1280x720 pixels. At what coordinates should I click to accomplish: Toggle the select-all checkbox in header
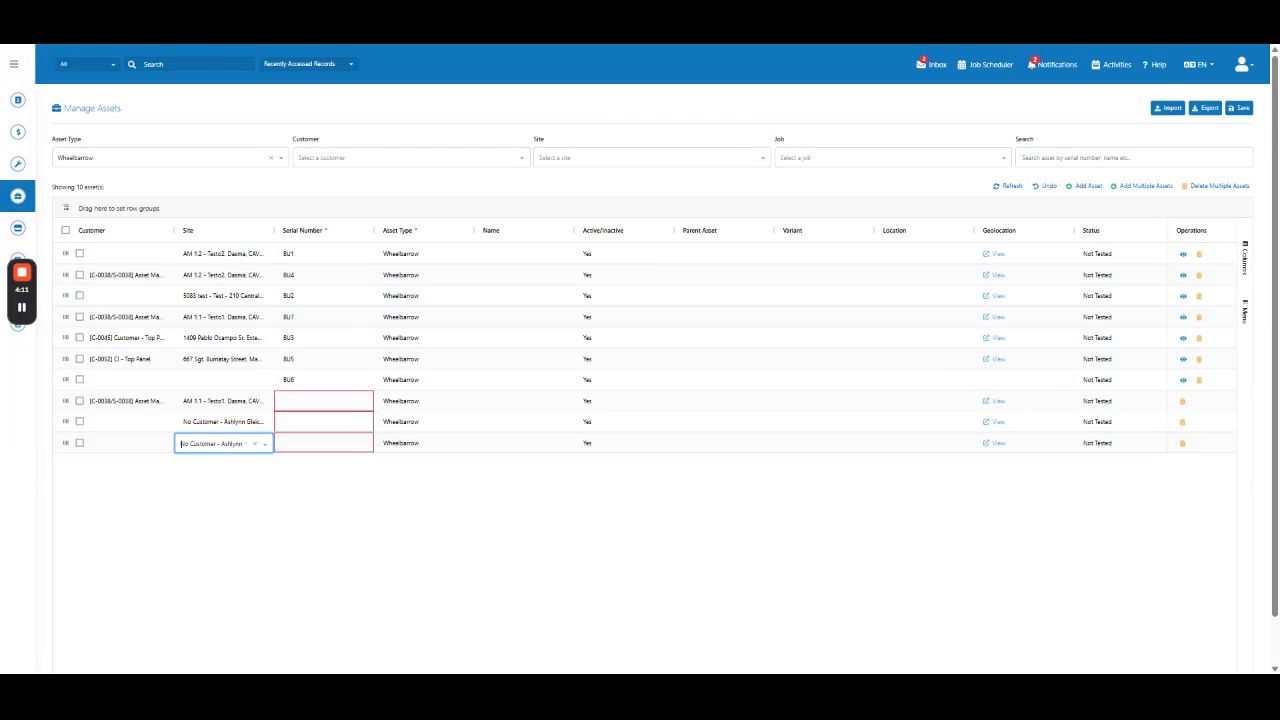pyautogui.click(x=66, y=230)
